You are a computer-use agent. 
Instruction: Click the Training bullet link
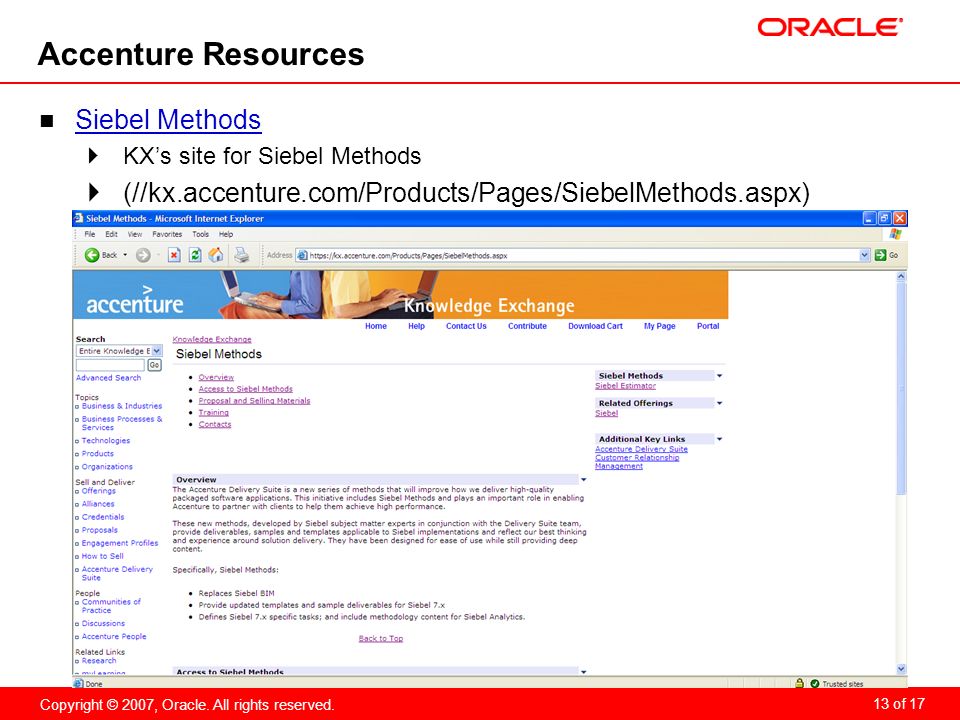coord(214,413)
